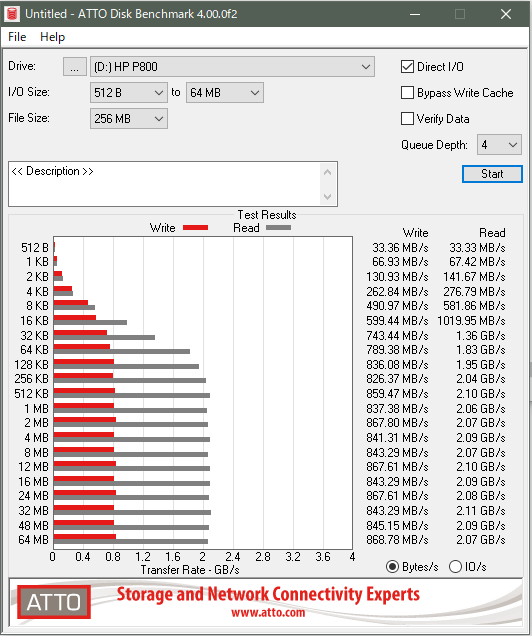Open the I/O Size start 512 B dropdown
Viewport: 532px width, 636px height.
click(x=129, y=92)
